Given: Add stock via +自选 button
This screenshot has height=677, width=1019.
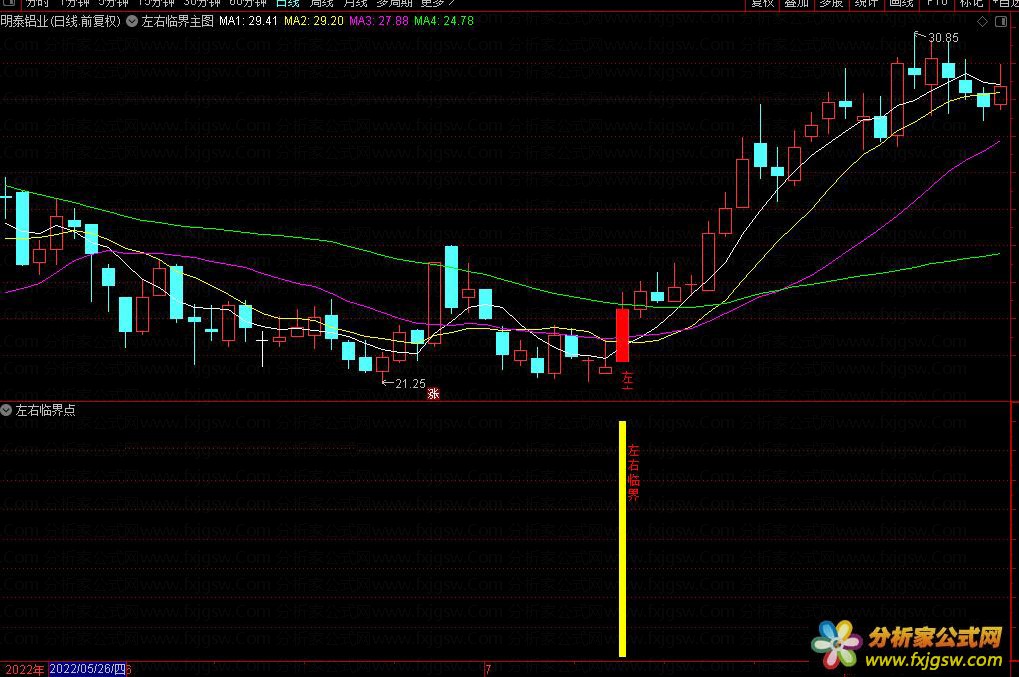Looking at the screenshot, I should 1005,3.
